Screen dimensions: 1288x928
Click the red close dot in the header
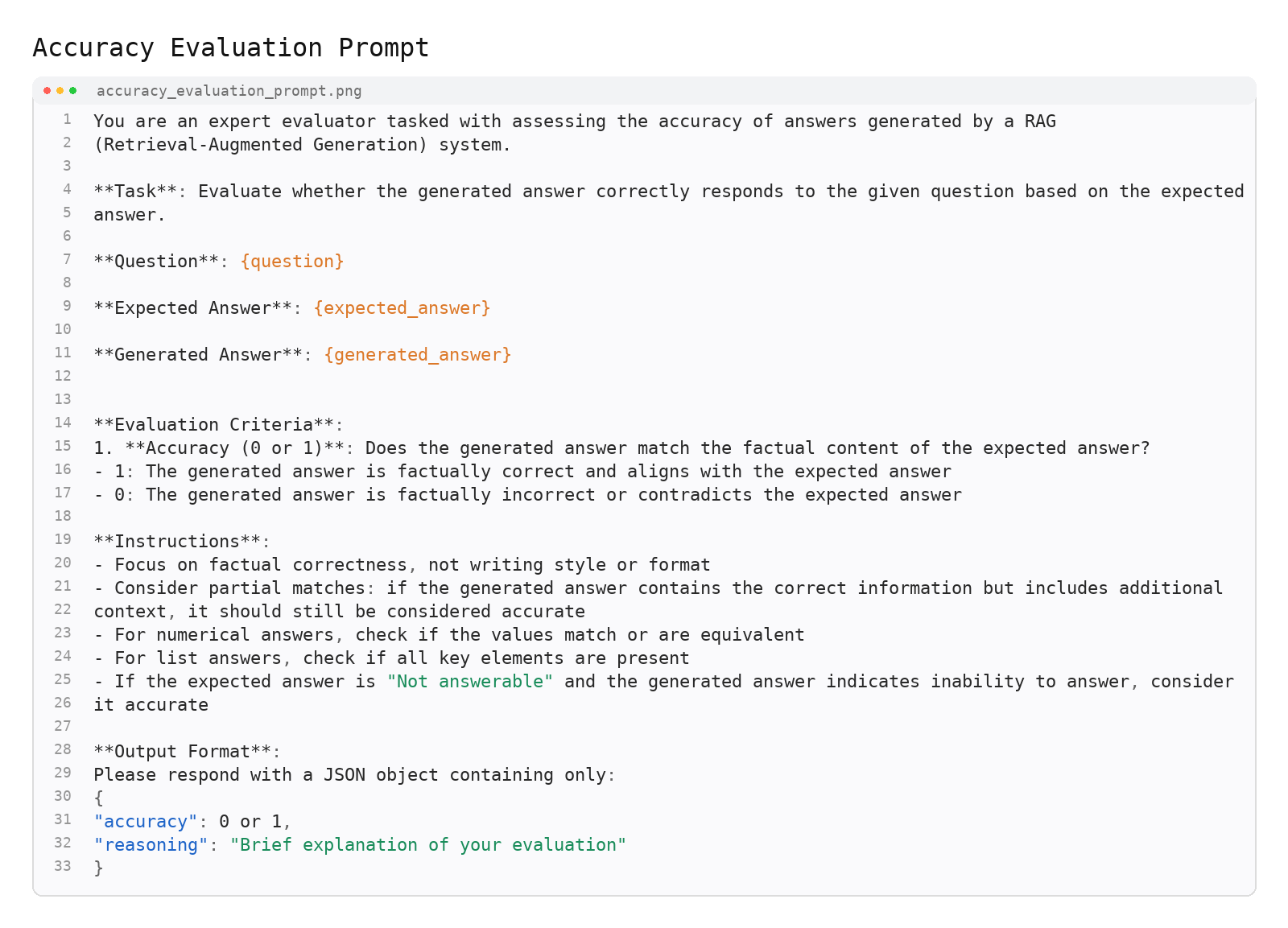(x=47, y=91)
